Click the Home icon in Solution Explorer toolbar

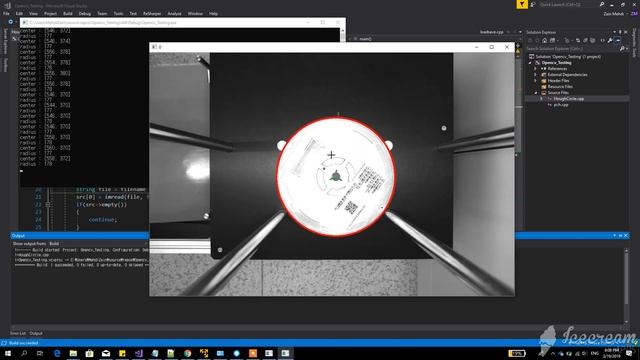tap(544, 40)
